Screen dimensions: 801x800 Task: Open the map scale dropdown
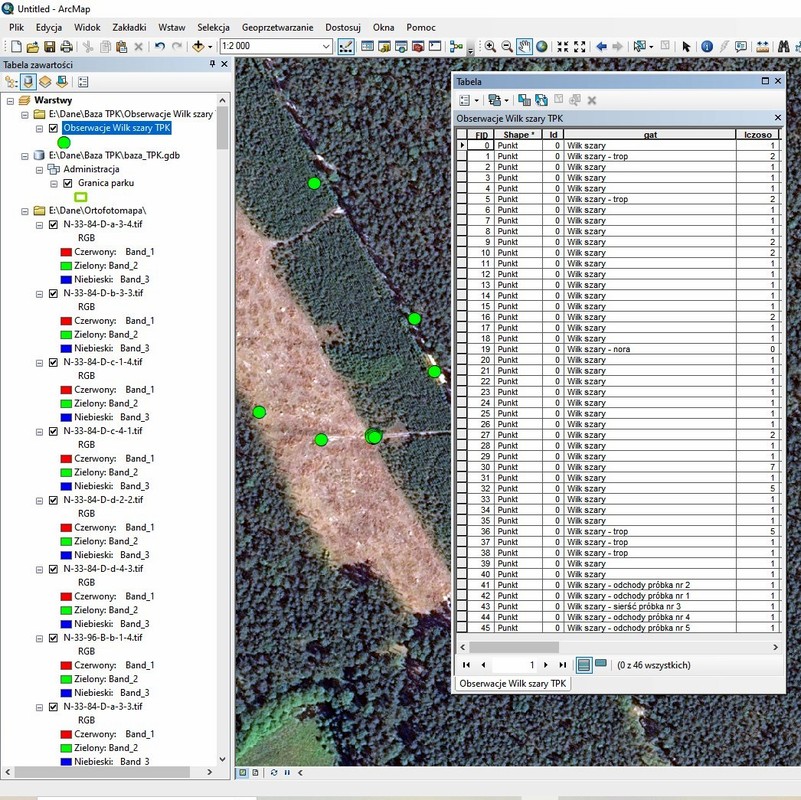[x=326, y=46]
